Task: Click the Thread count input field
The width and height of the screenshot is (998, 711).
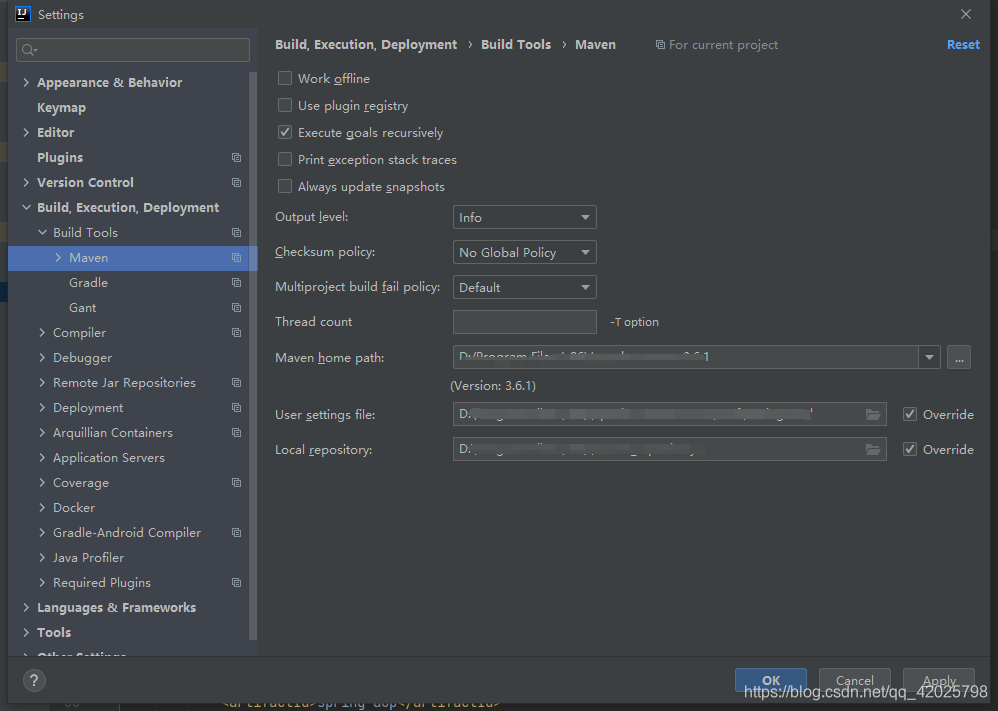Action: coord(524,321)
